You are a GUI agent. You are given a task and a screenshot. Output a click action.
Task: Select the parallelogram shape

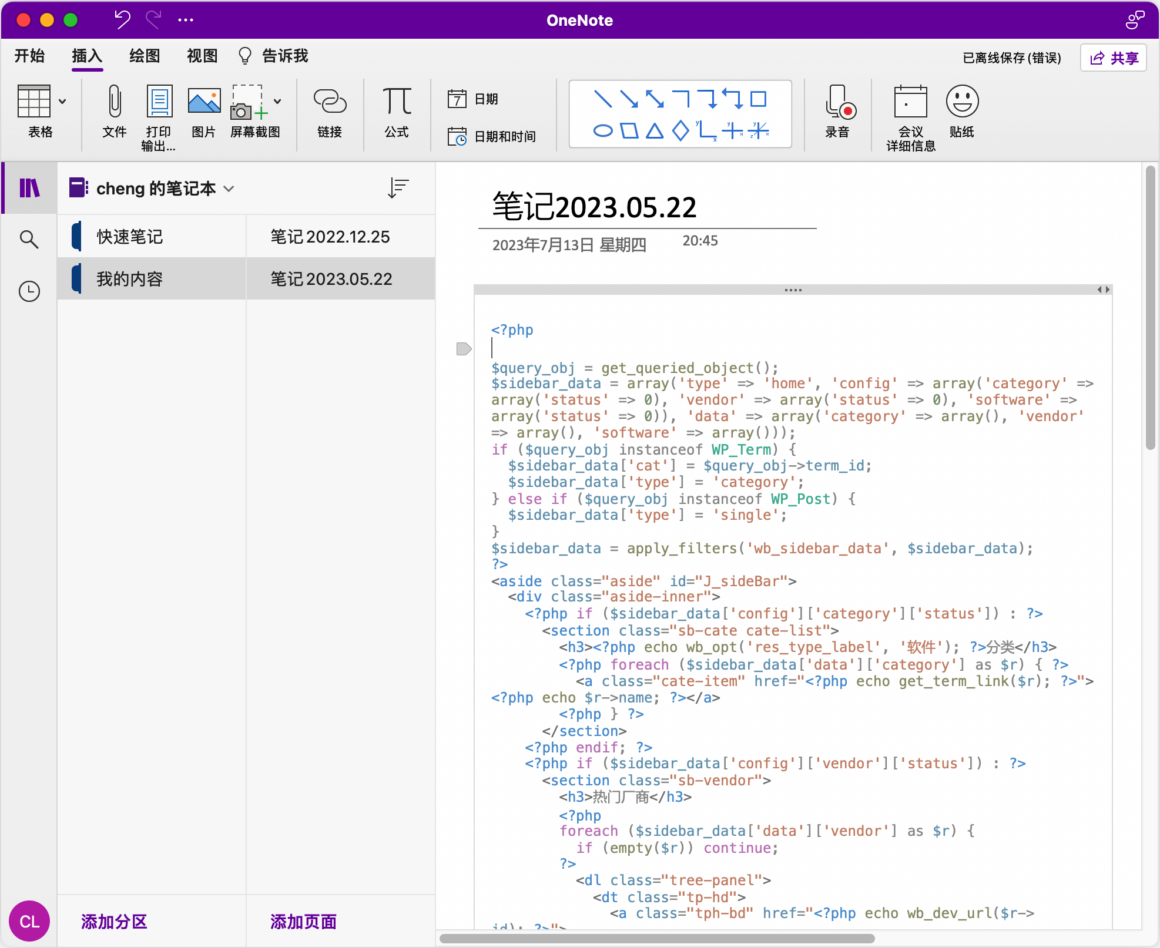pyautogui.click(x=629, y=131)
